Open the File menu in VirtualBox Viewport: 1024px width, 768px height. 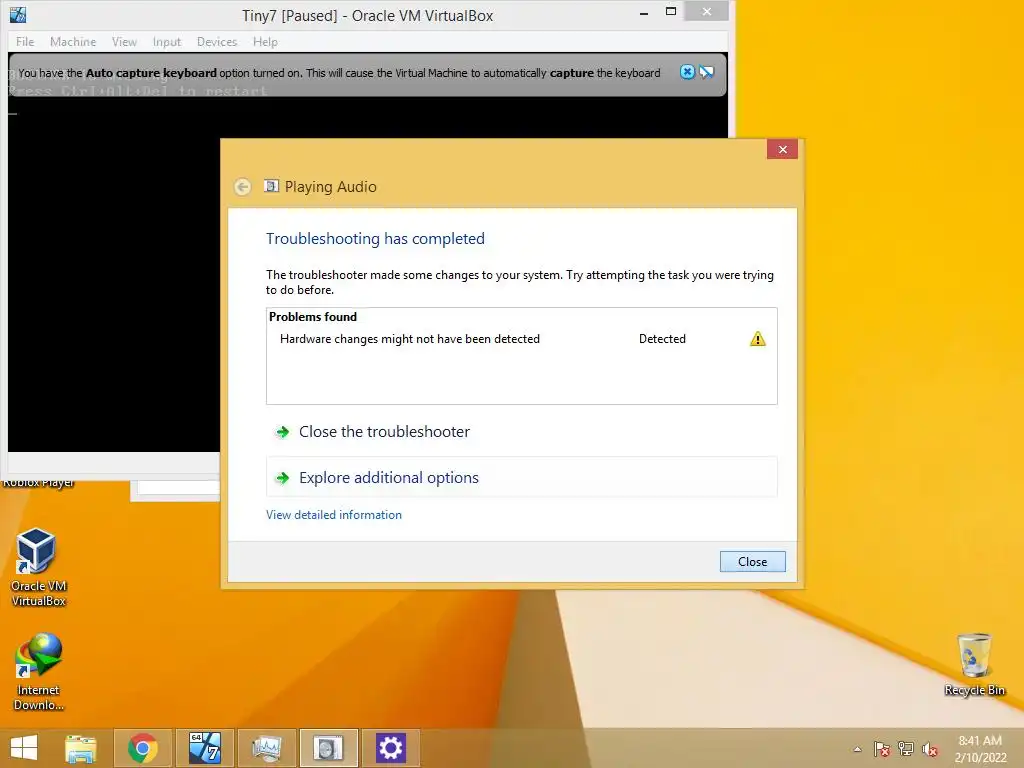coord(25,42)
